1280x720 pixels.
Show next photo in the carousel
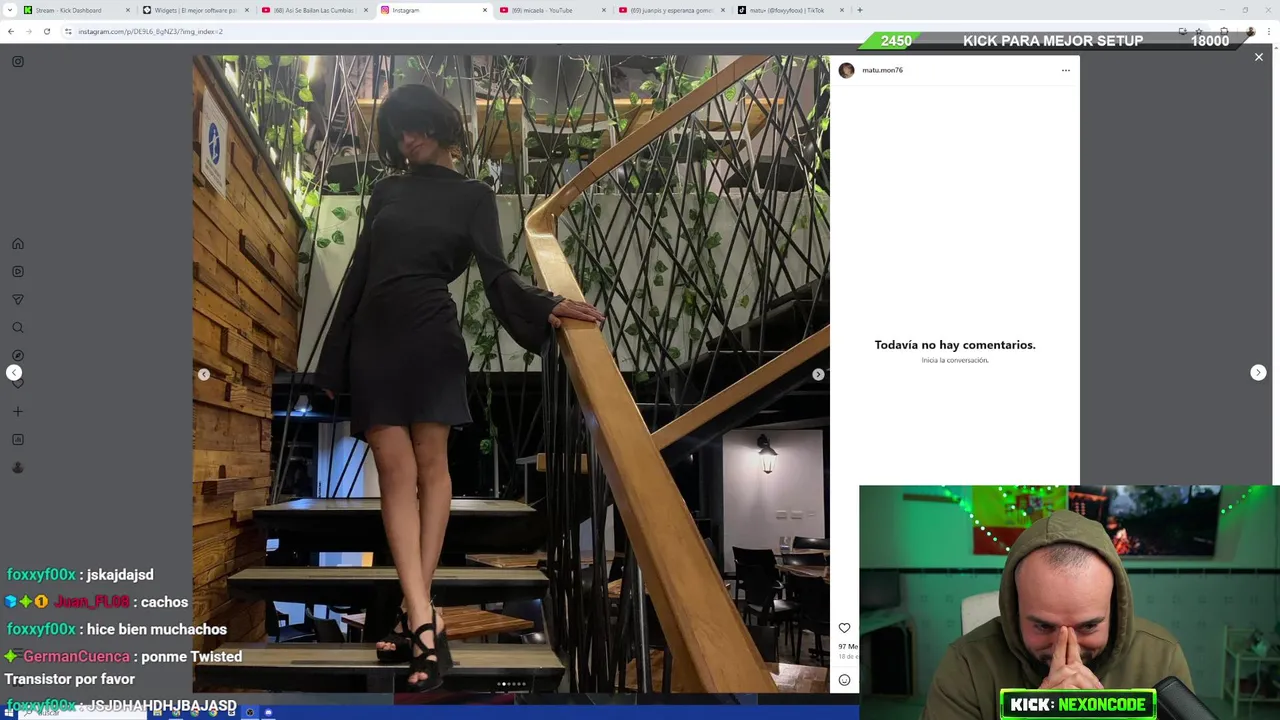coord(818,375)
